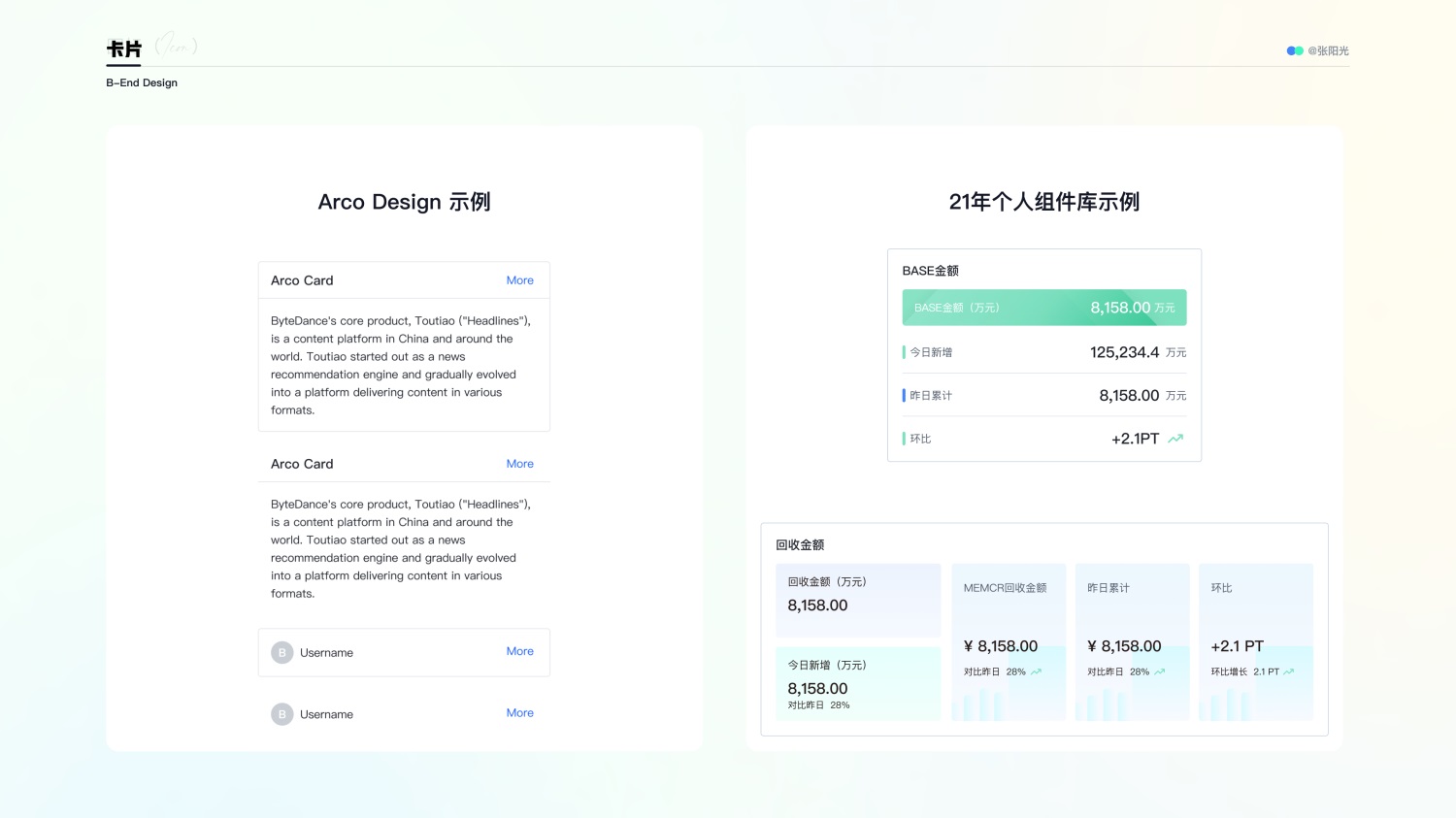The image size is (1456, 818).
Task: Click Username text in bordered card
Action: pyautogui.click(x=326, y=653)
